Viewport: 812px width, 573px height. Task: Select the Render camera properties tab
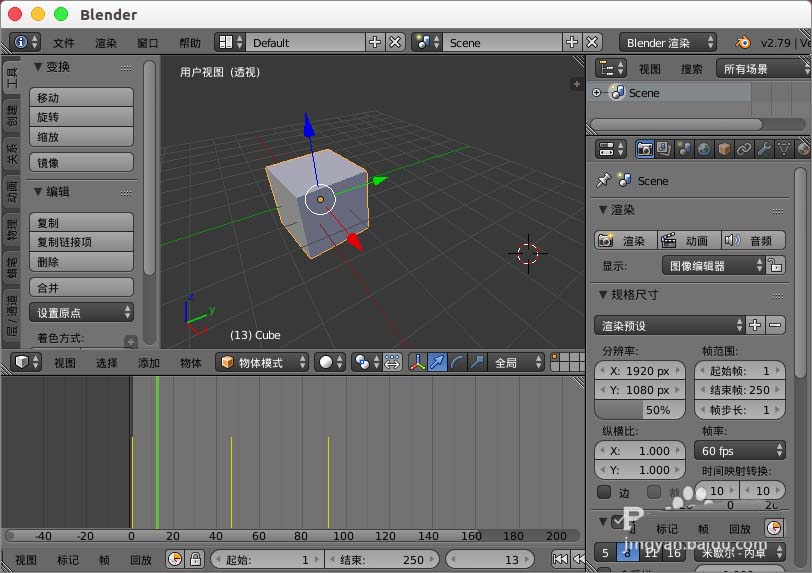[644, 149]
